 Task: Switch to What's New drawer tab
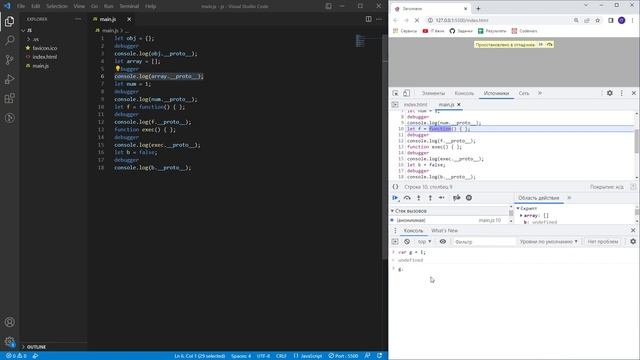point(444,231)
